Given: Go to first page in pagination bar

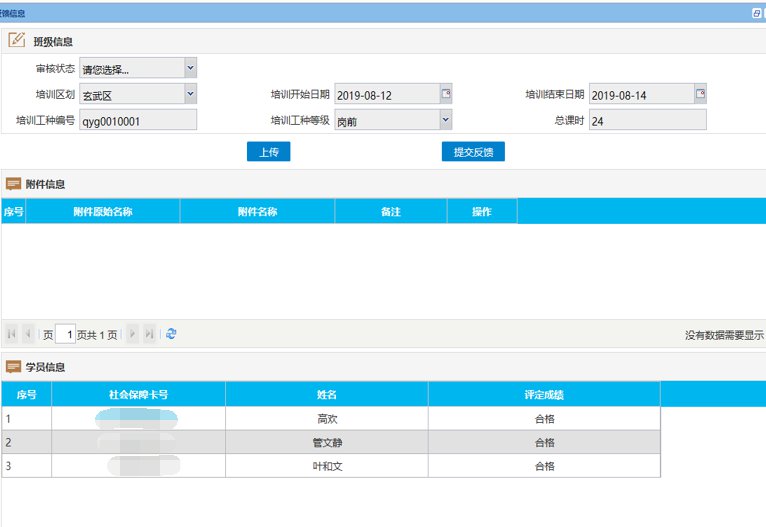Looking at the screenshot, I should (12, 334).
